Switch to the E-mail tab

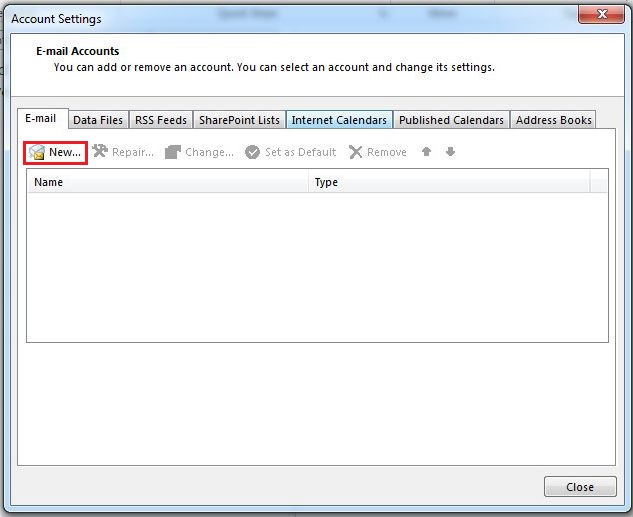41,119
